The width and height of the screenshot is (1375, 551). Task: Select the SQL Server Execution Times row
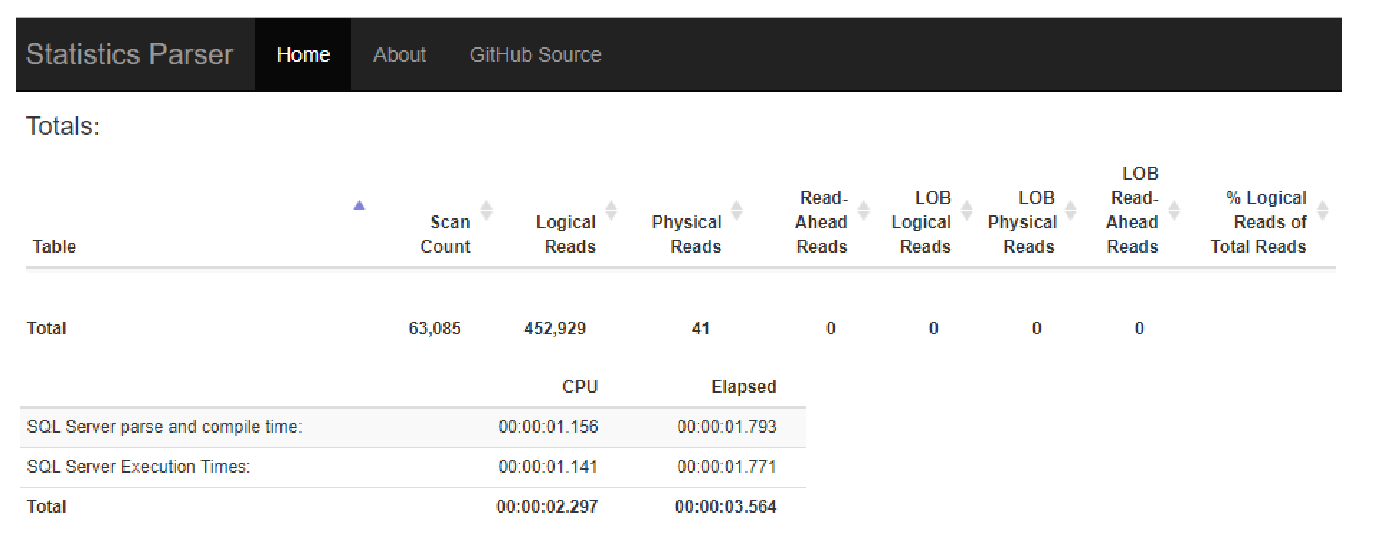tap(138, 467)
